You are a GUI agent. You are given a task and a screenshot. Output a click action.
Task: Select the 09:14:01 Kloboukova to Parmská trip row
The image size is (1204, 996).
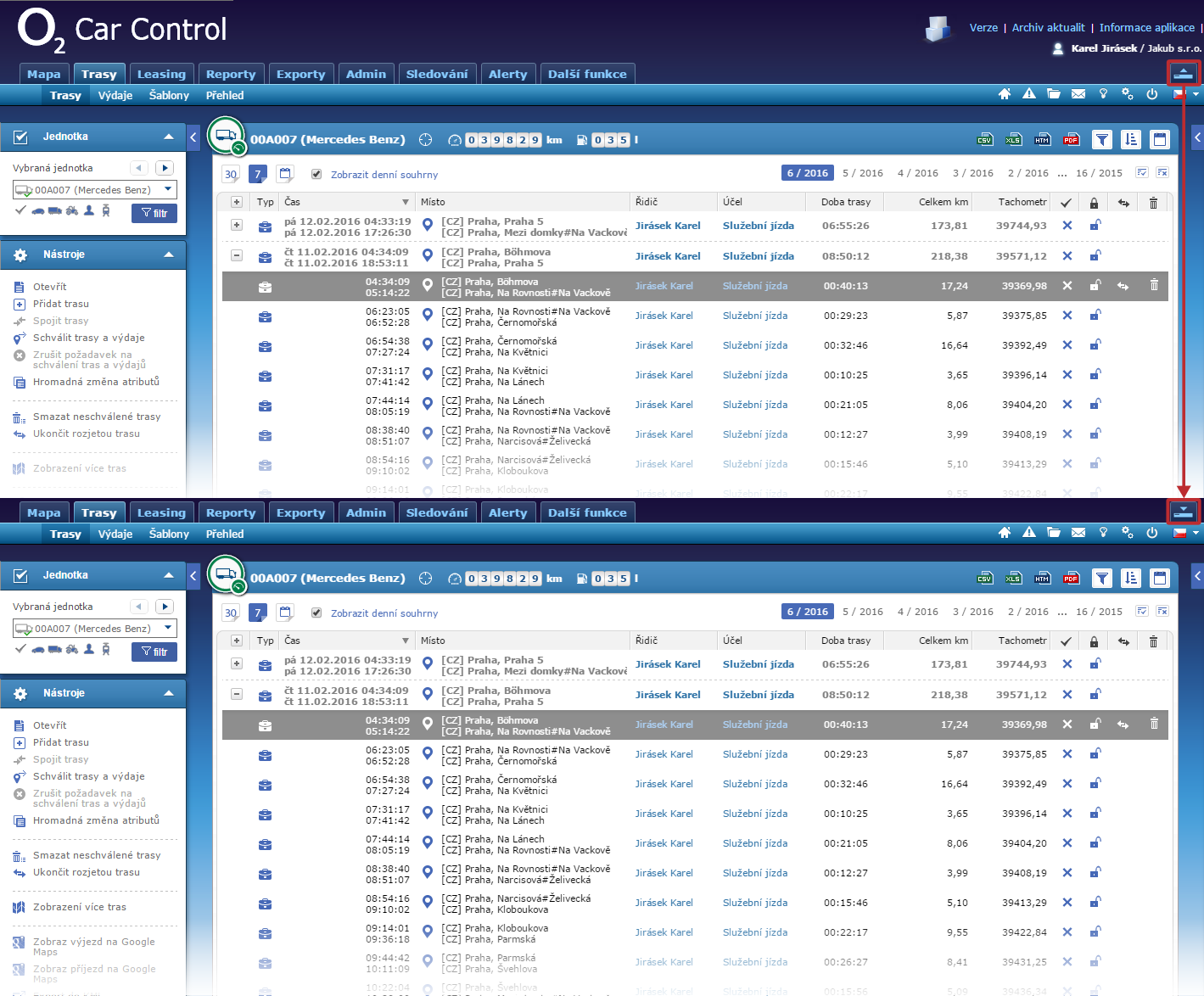[x=695, y=932]
